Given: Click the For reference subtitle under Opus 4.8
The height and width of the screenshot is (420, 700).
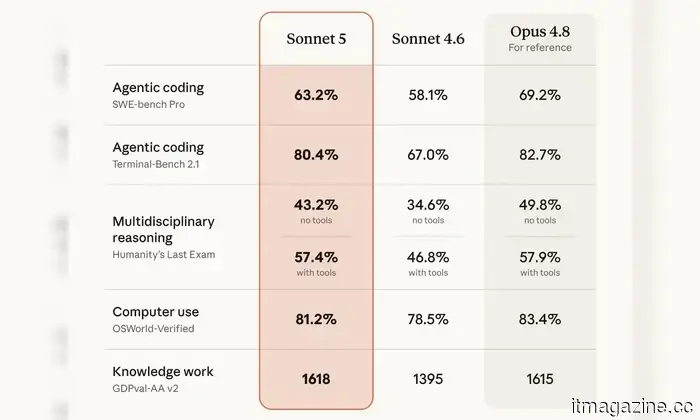Looking at the screenshot, I should [540, 48].
